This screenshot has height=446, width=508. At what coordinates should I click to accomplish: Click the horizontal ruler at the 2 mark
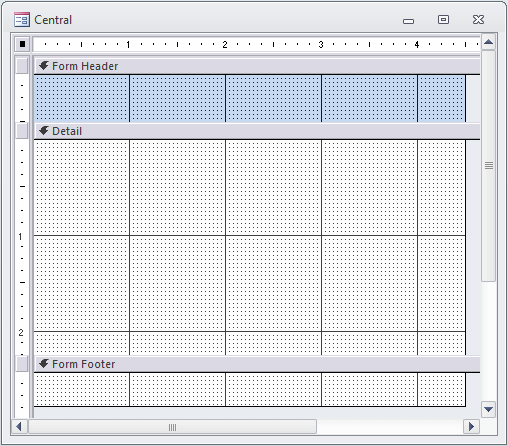225,44
